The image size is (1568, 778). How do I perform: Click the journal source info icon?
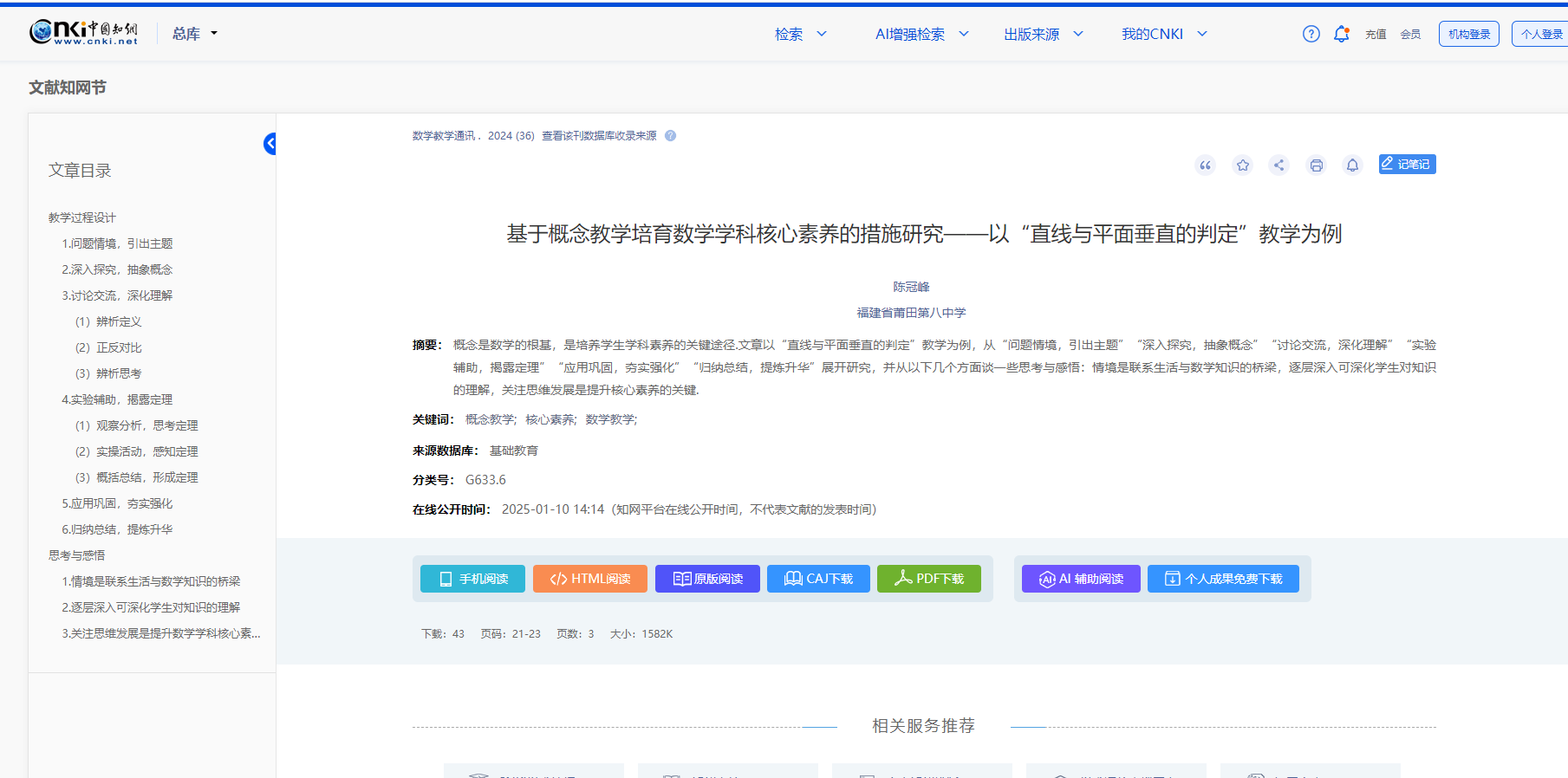pyautogui.click(x=670, y=136)
